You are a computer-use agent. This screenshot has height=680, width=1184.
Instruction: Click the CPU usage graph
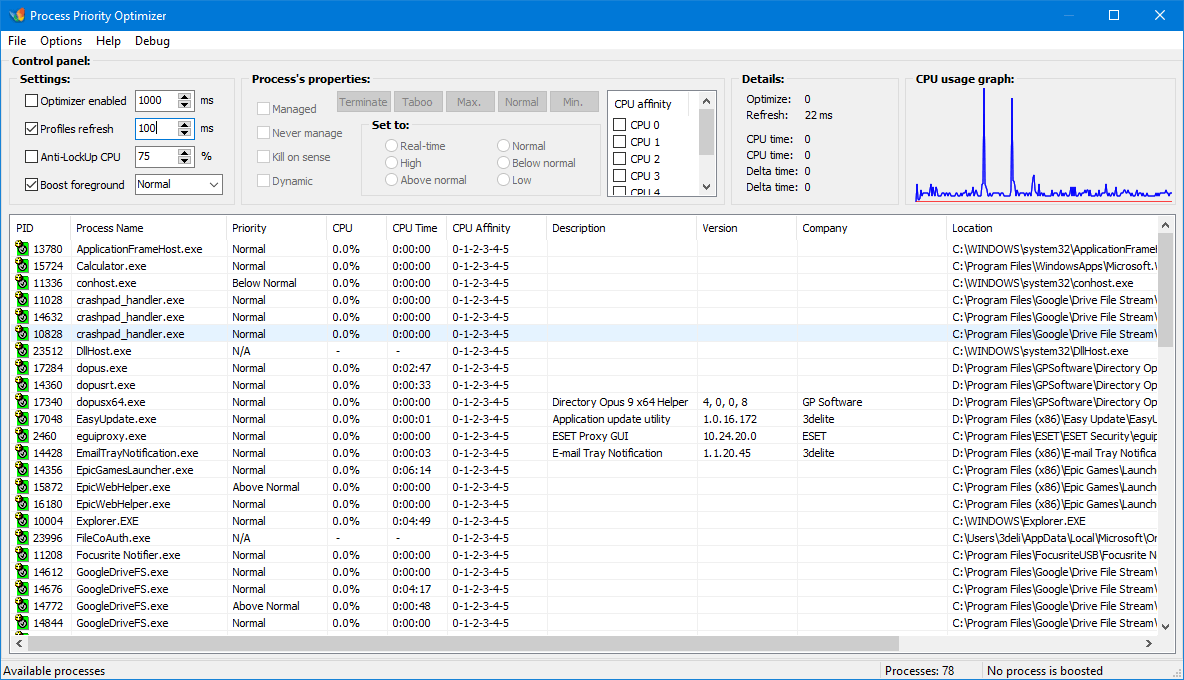tap(1042, 145)
